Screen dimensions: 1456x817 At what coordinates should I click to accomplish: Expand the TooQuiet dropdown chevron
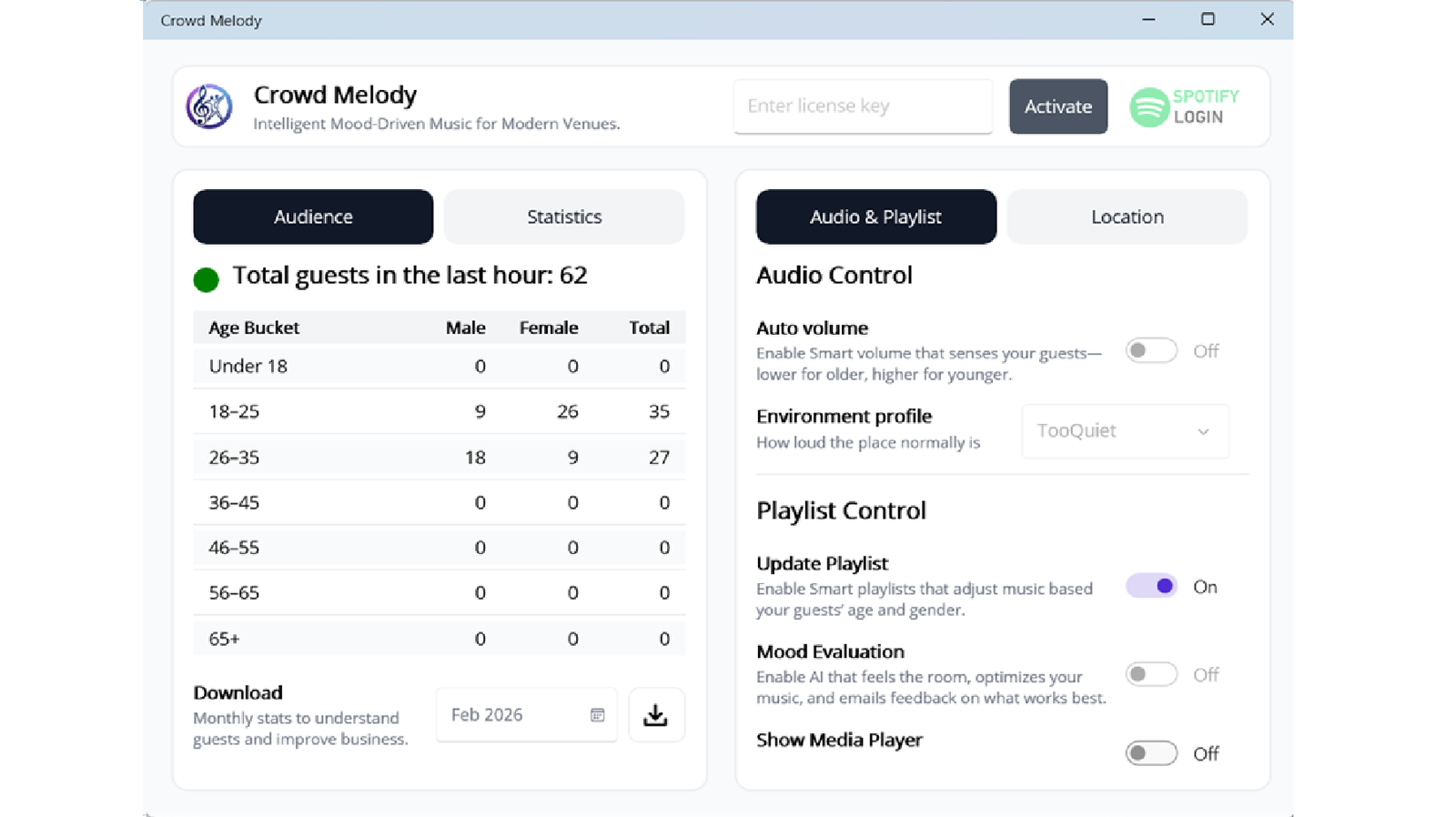pyautogui.click(x=1203, y=431)
